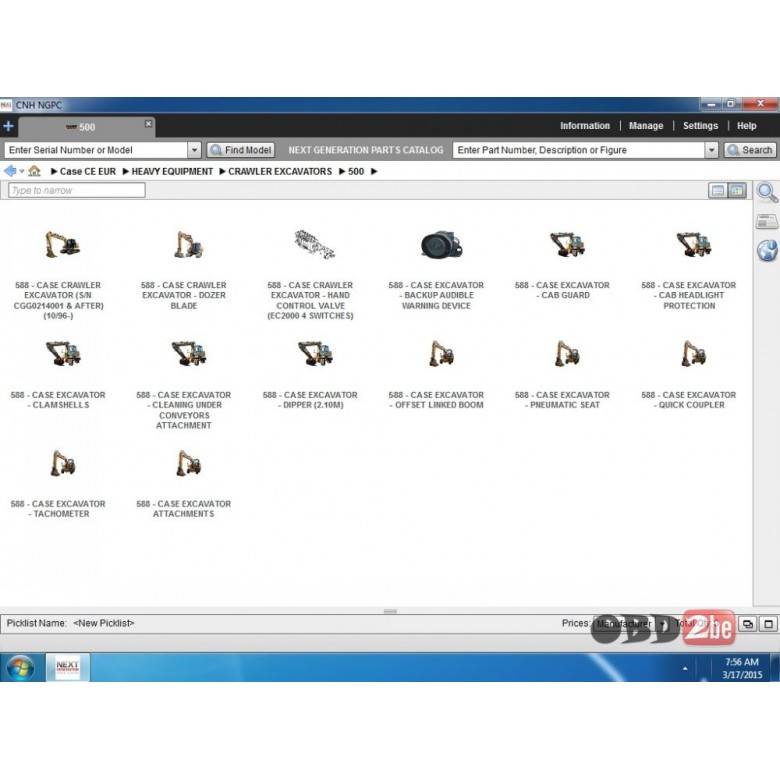This screenshot has height=780, width=780.
Task: Go back with the blue arrow
Action: (9, 171)
